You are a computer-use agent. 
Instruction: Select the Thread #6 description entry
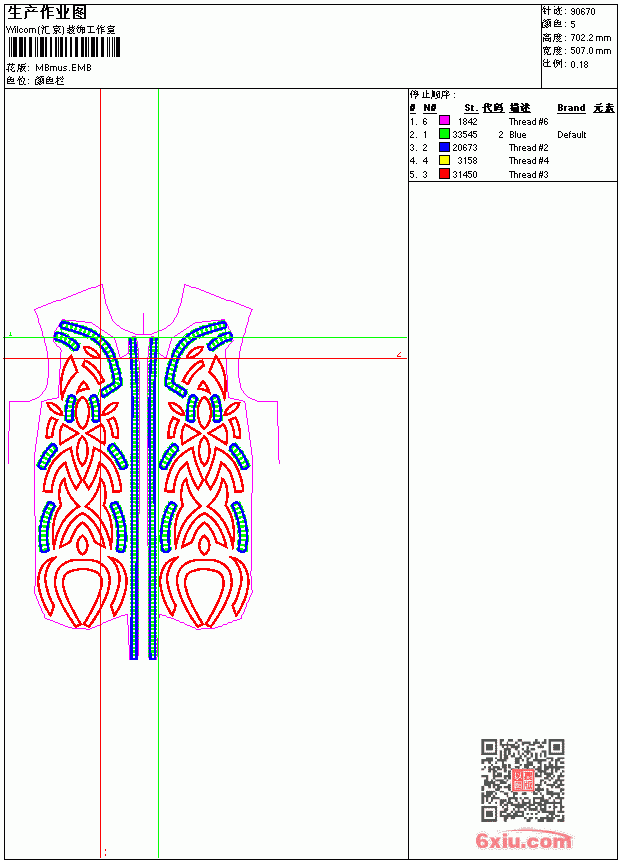point(528,121)
